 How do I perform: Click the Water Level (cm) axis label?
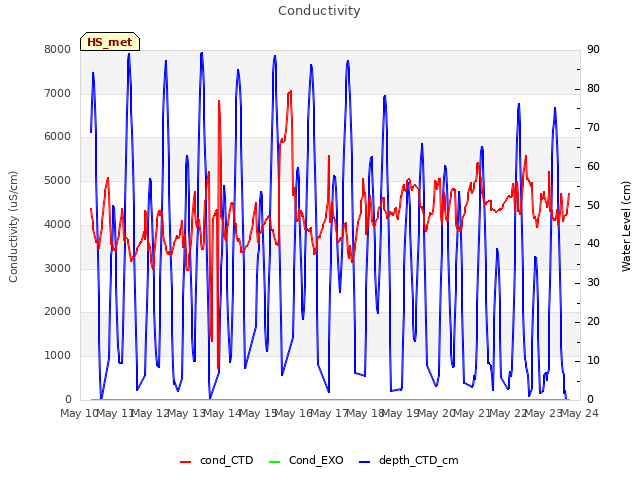pos(626,227)
